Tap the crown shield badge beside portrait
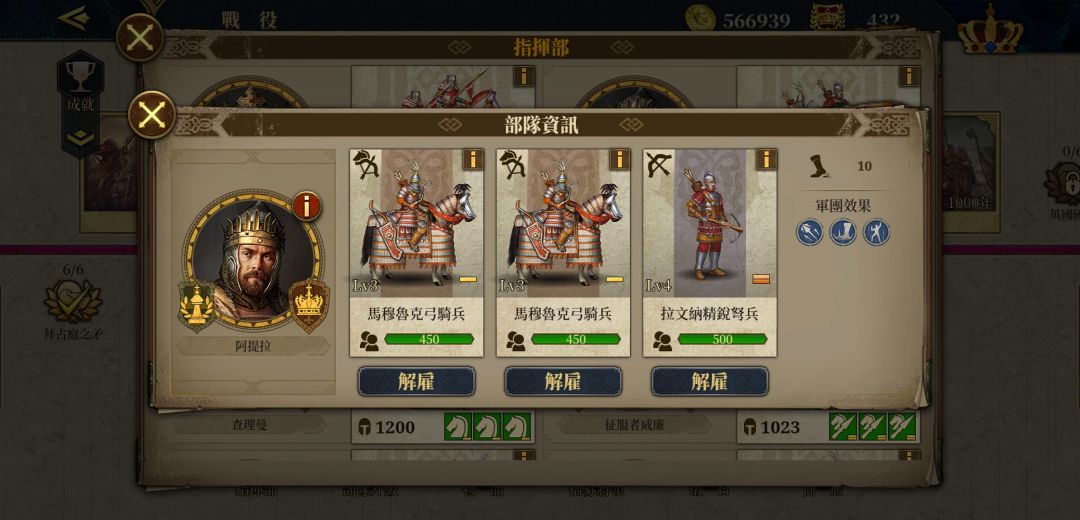The image size is (1080, 520). [x=309, y=306]
